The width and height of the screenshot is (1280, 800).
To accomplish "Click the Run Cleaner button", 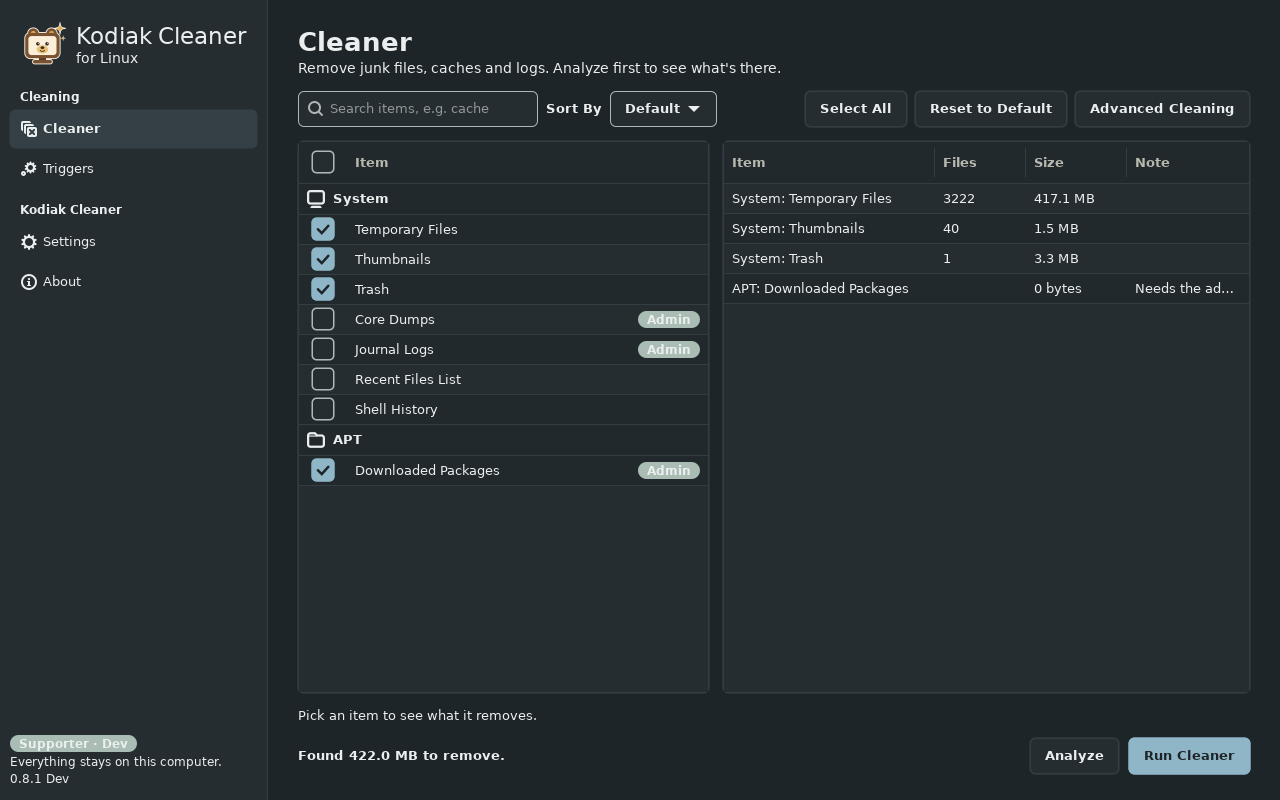I will pos(1189,756).
